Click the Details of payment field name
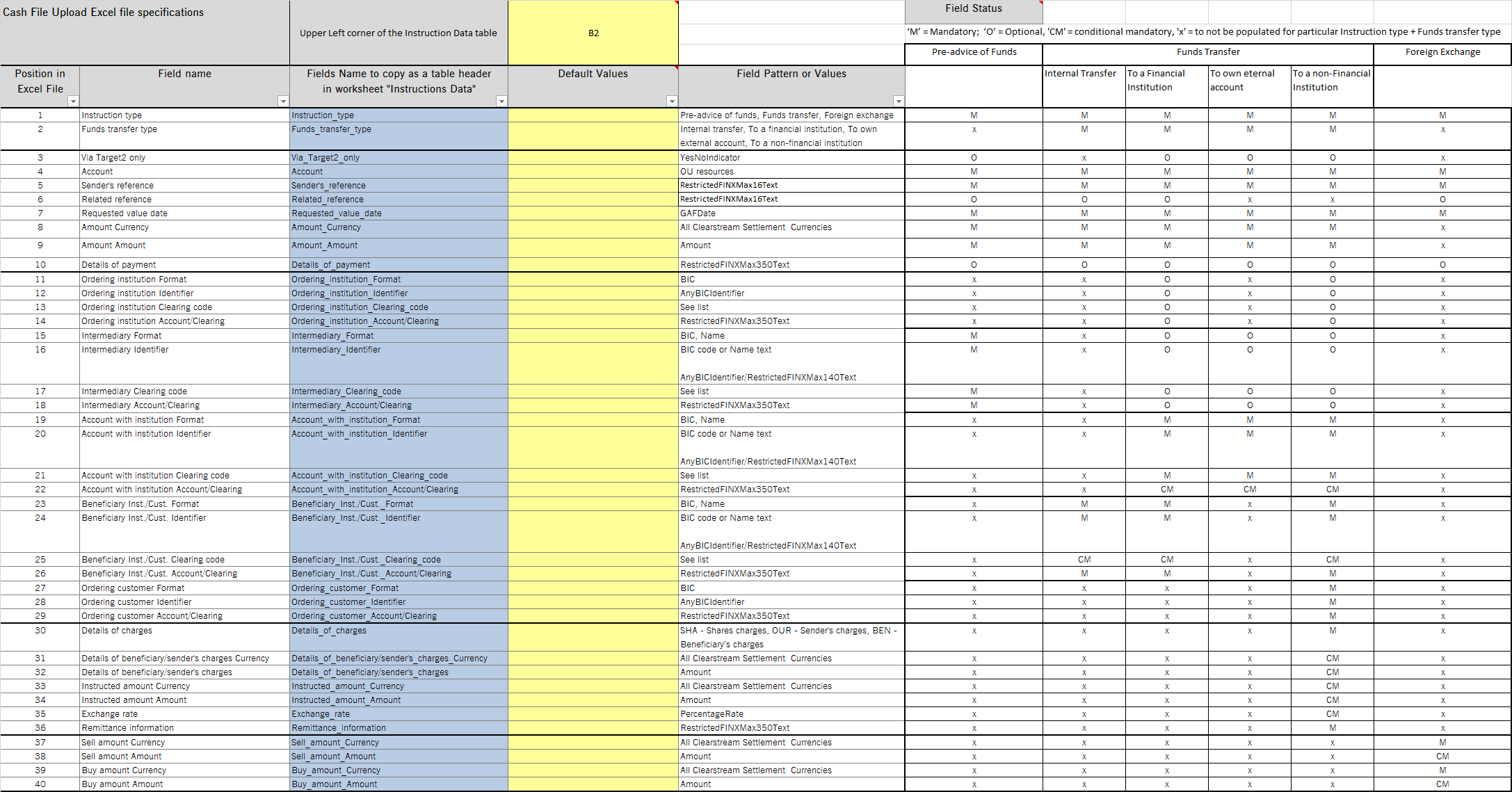The image size is (1512, 792). pos(184,265)
